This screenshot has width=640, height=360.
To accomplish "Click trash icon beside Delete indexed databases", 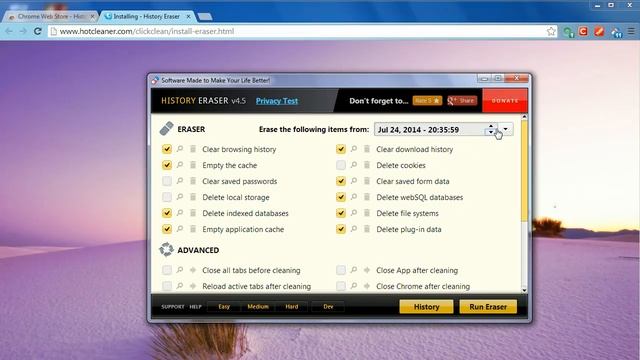I will click(193, 213).
